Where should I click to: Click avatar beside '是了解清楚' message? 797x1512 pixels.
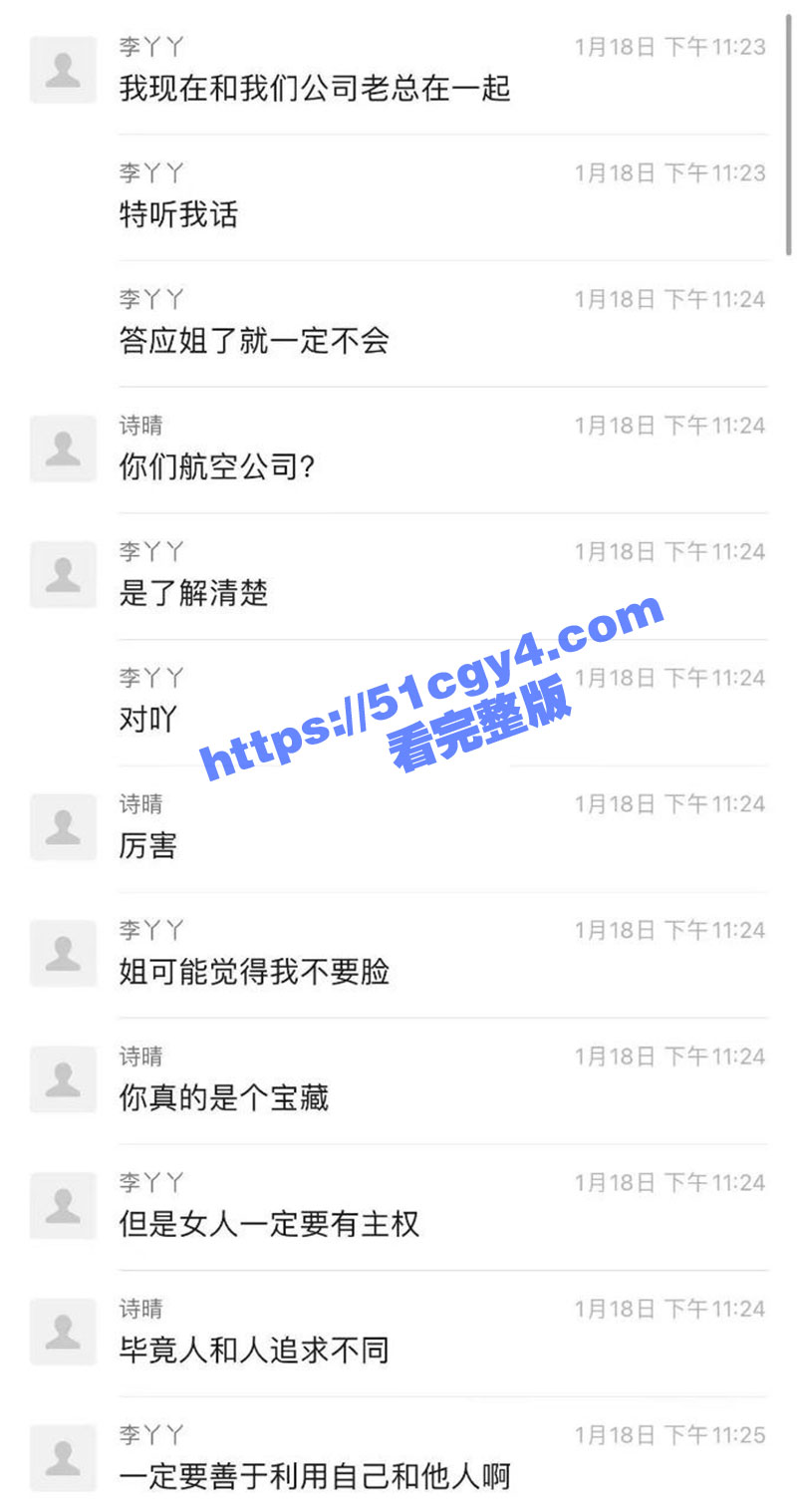pyautogui.click(x=64, y=574)
